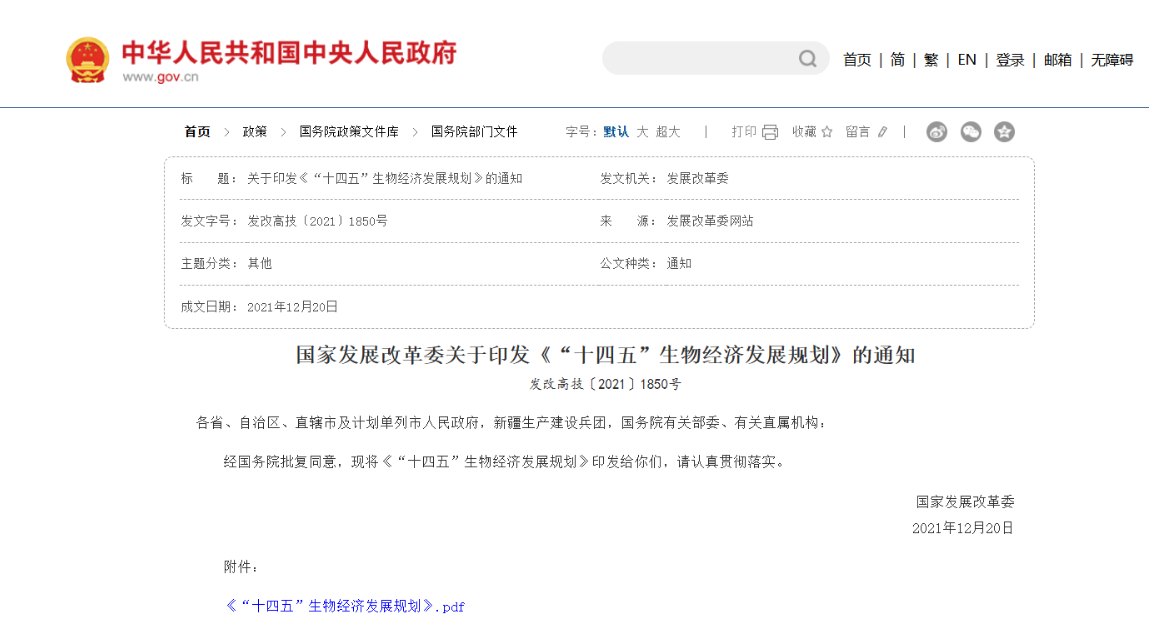Click the search magnifier icon
This screenshot has height=637, width=1154.
(x=808, y=59)
